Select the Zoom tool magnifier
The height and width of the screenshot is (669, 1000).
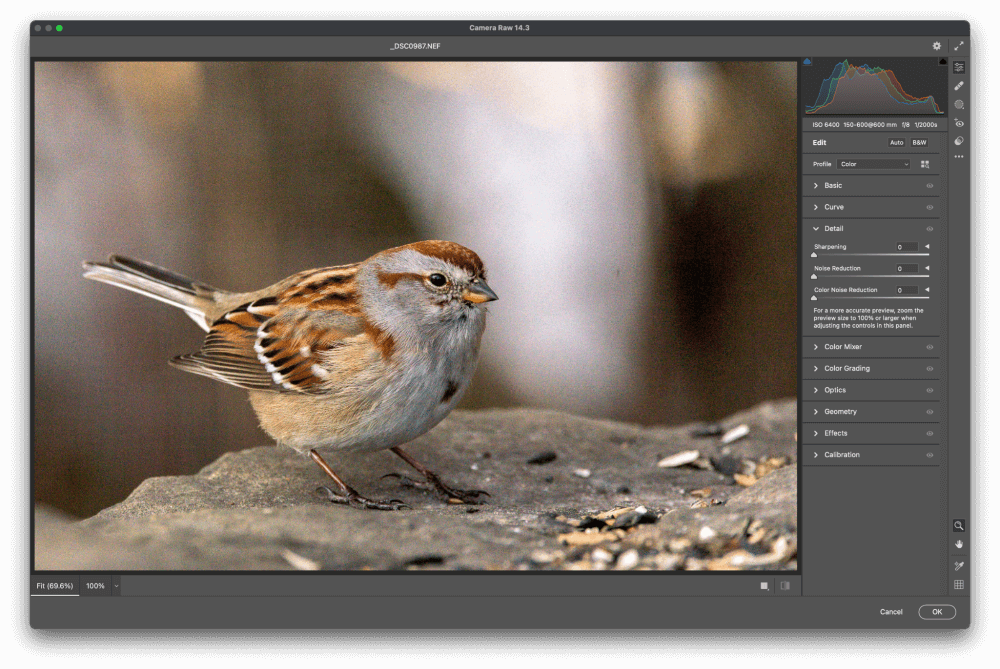(959, 525)
